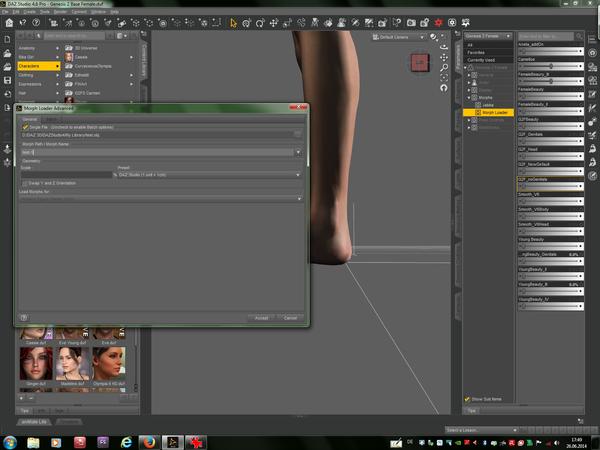Open the Edit menu
This screenshot has height=450, width=600.
(18, 12)
